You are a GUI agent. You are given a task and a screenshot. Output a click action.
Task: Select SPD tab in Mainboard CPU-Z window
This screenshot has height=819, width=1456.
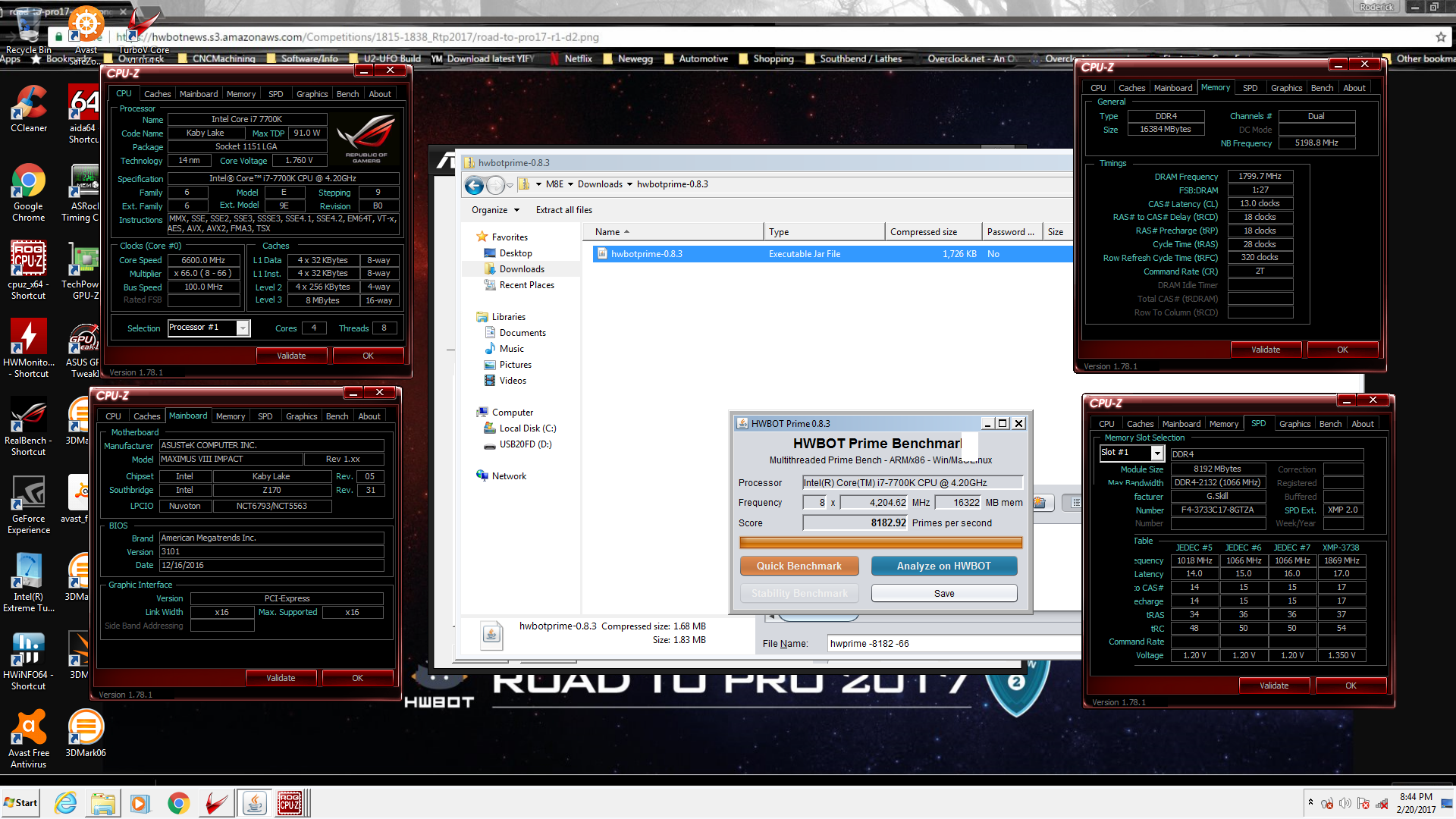[265, 416]
